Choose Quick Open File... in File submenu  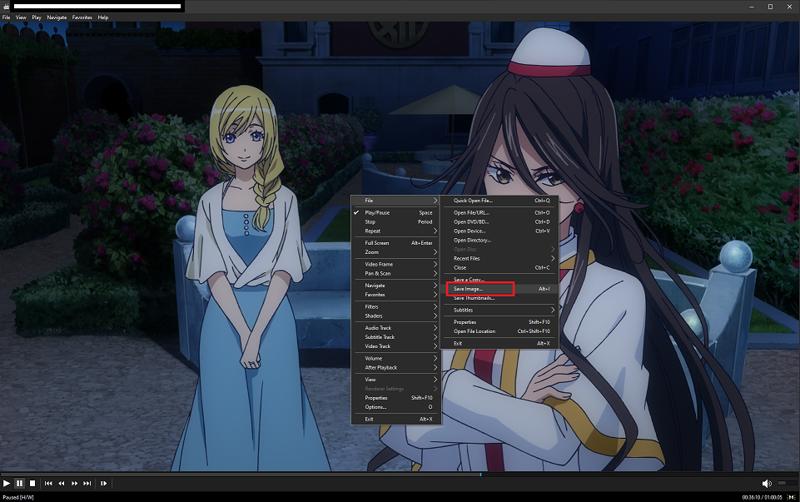tap(499, 200)
